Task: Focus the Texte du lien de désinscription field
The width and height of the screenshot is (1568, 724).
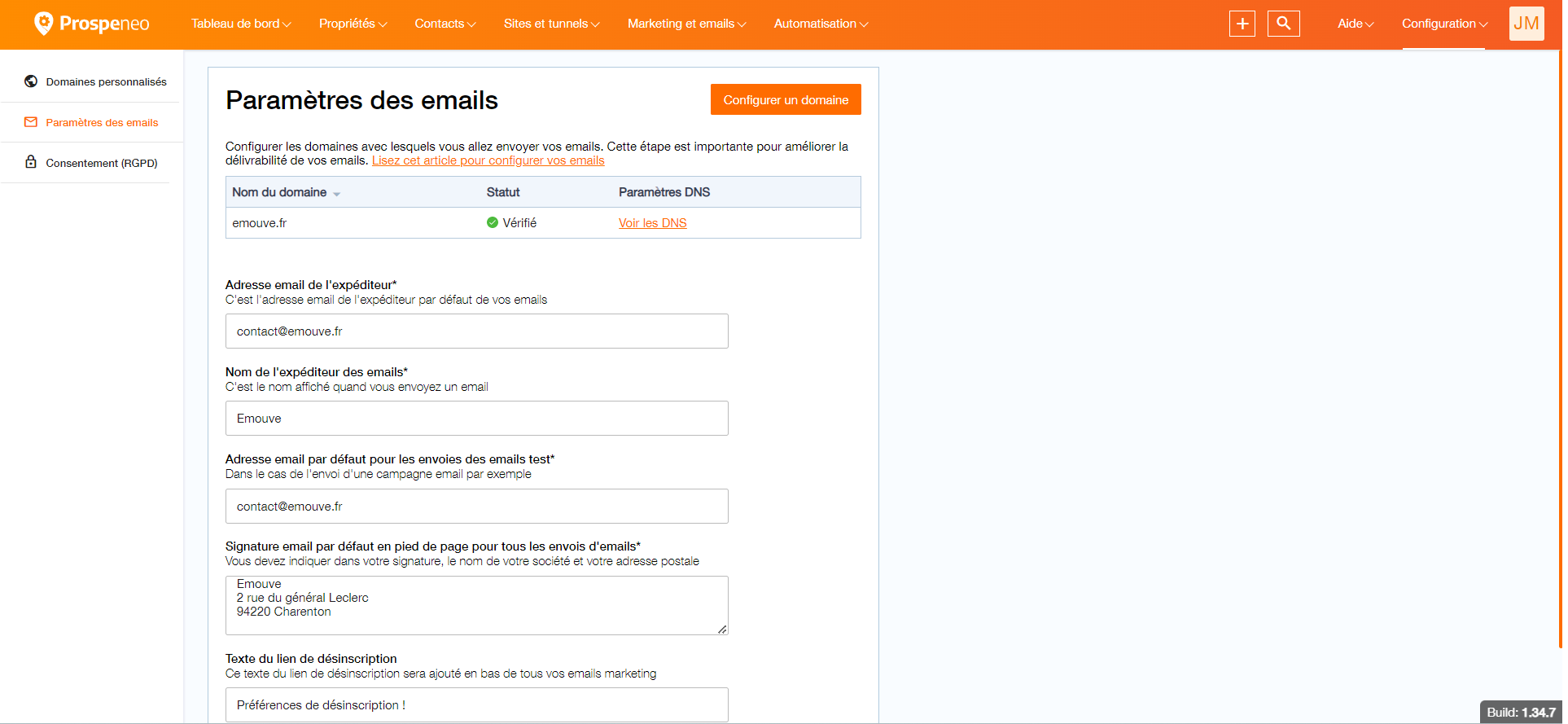Action: point(476,704)
